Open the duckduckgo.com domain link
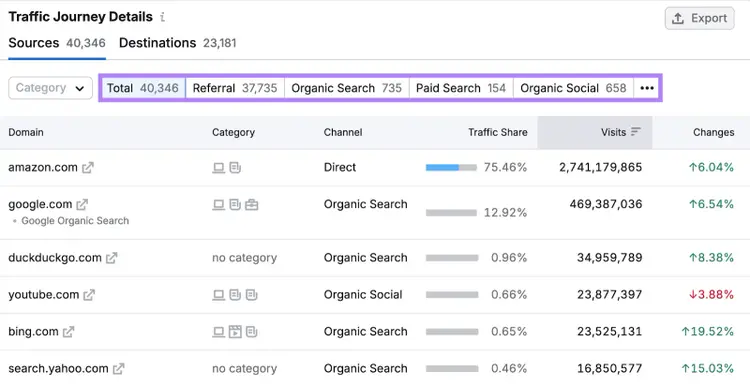Viewport: 750px width, 386px height. (x=55, y=258)
